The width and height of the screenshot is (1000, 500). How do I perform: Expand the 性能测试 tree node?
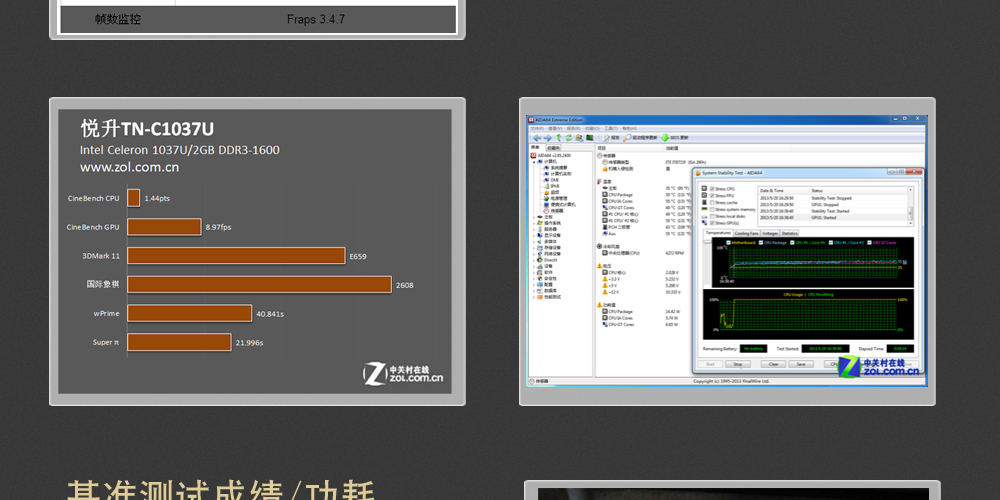(x=534, y=297)
